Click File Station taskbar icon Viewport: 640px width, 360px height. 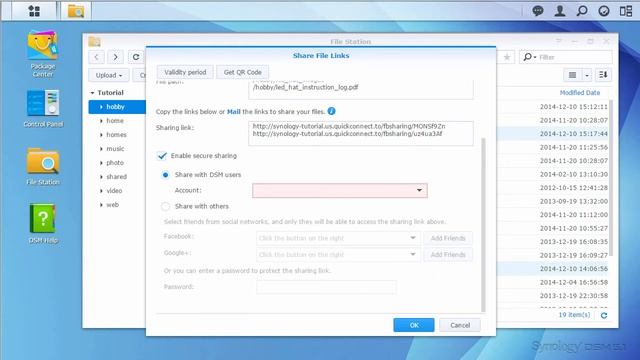76,11
